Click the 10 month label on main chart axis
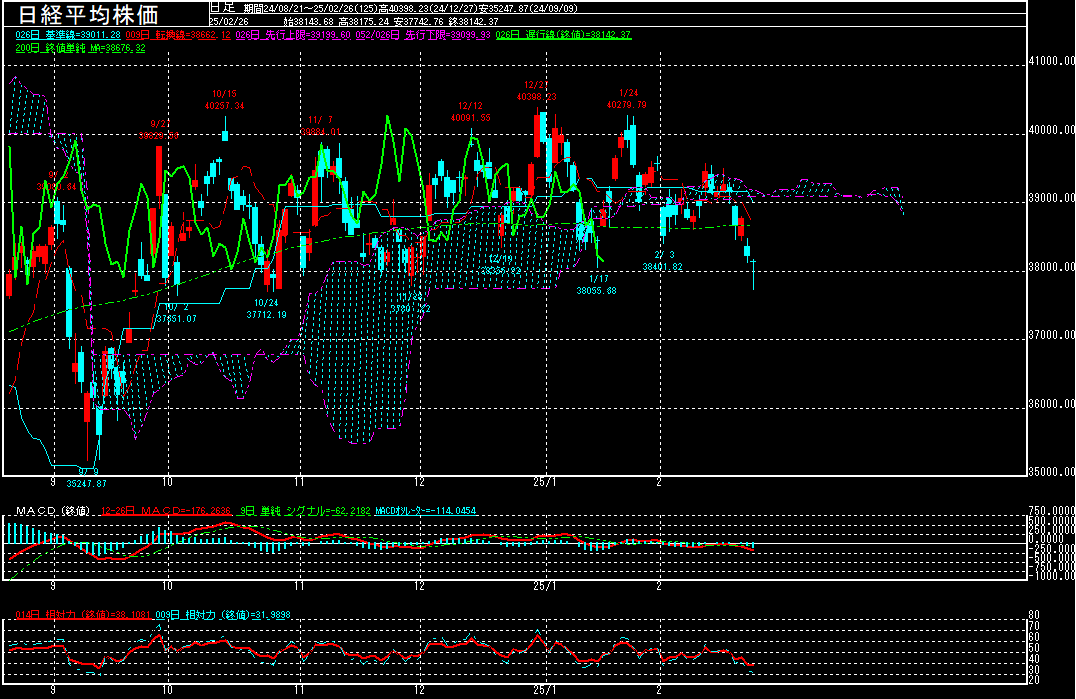 (x=167, y=482)
